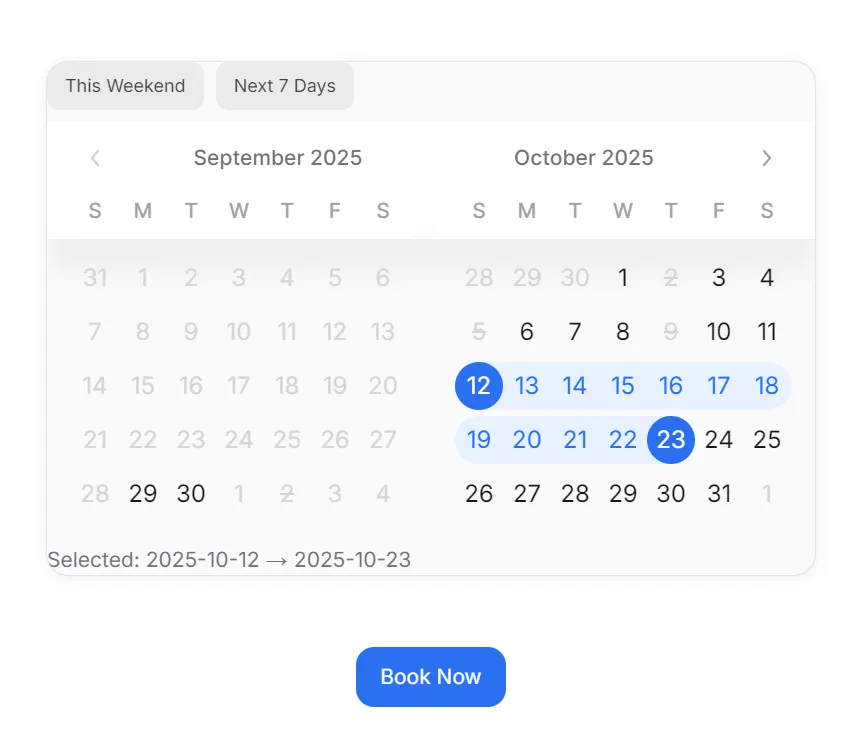Select the This Weekend preset
The height and width of the screenshot is (739, 850).
125,86
